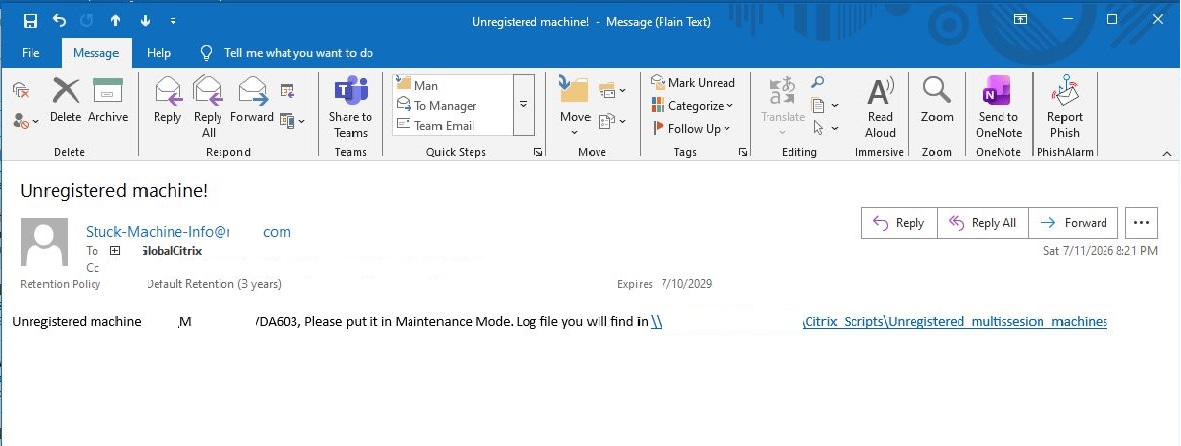Open the Follow Up flag menu
This screenshot has width=1181, height=446.
[x=691, y=128]
